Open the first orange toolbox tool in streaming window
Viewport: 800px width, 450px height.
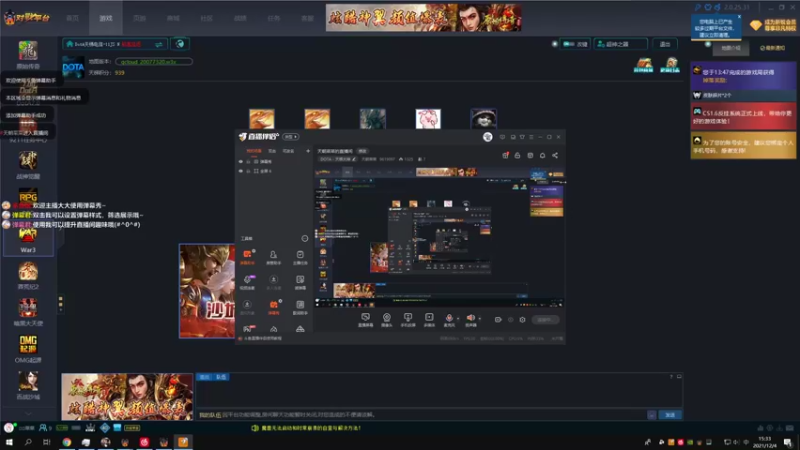[247, 256]
